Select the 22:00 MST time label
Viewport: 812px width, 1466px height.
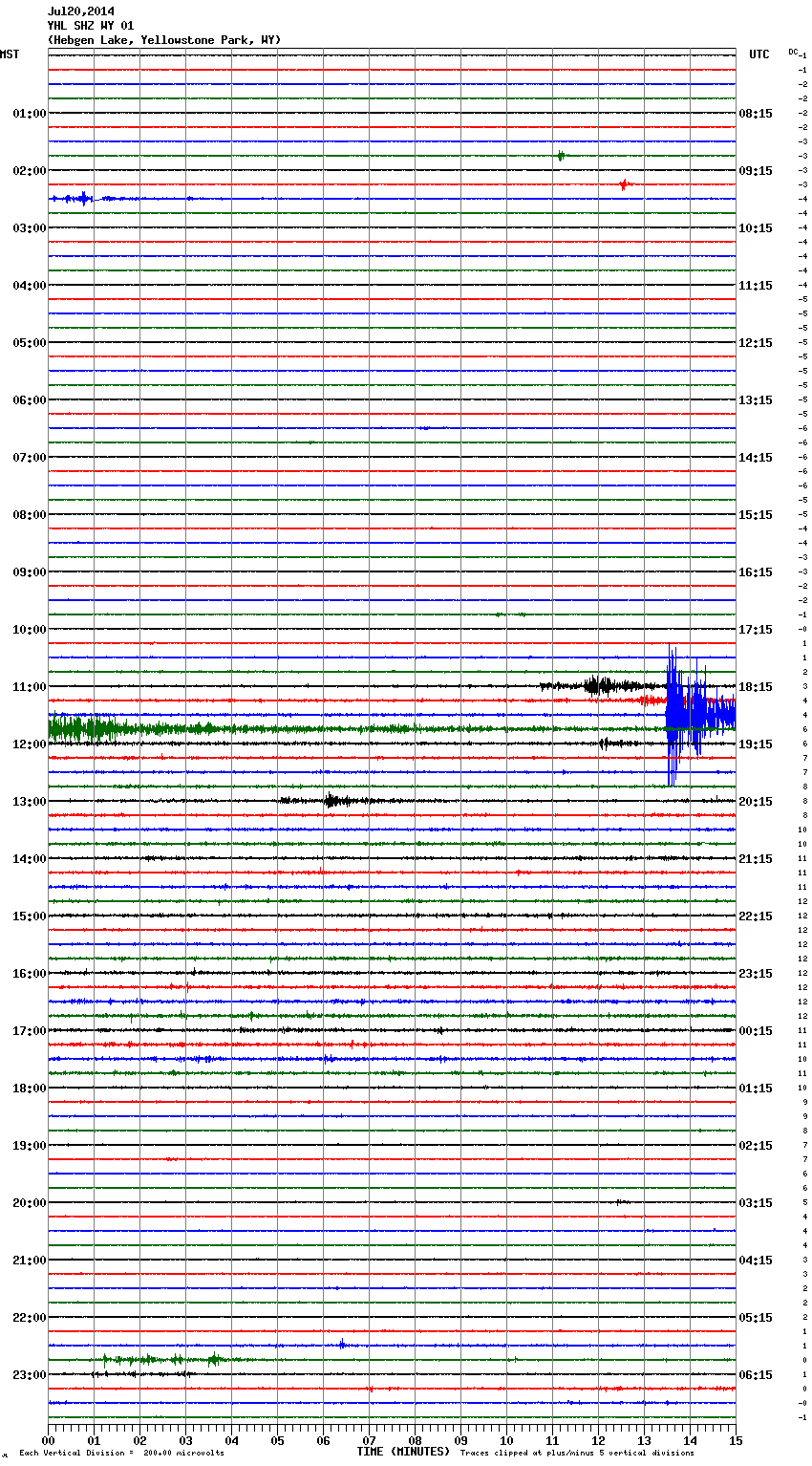[30, 1318]
